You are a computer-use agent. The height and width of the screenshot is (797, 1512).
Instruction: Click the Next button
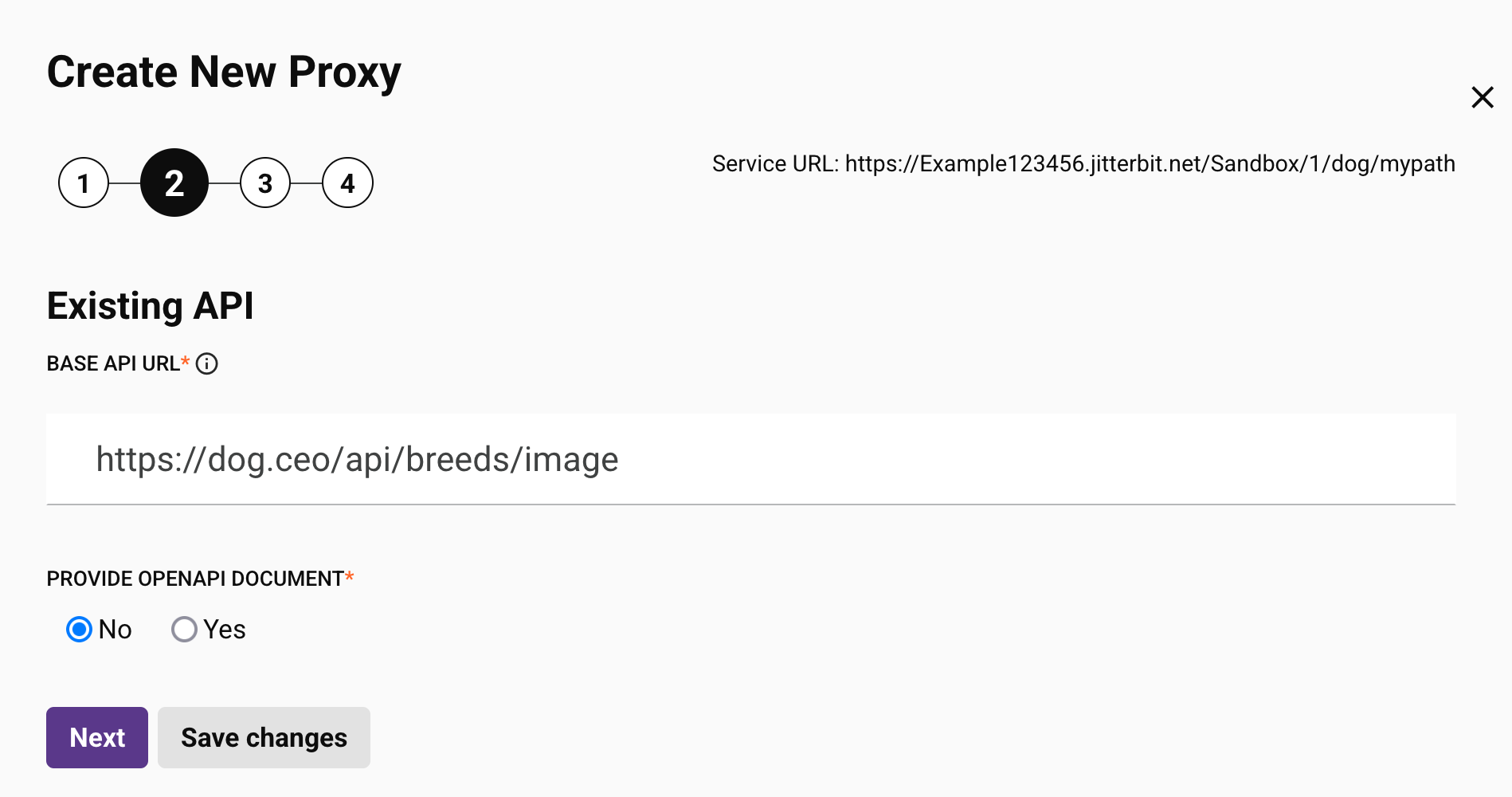click(x=96, y=737)
